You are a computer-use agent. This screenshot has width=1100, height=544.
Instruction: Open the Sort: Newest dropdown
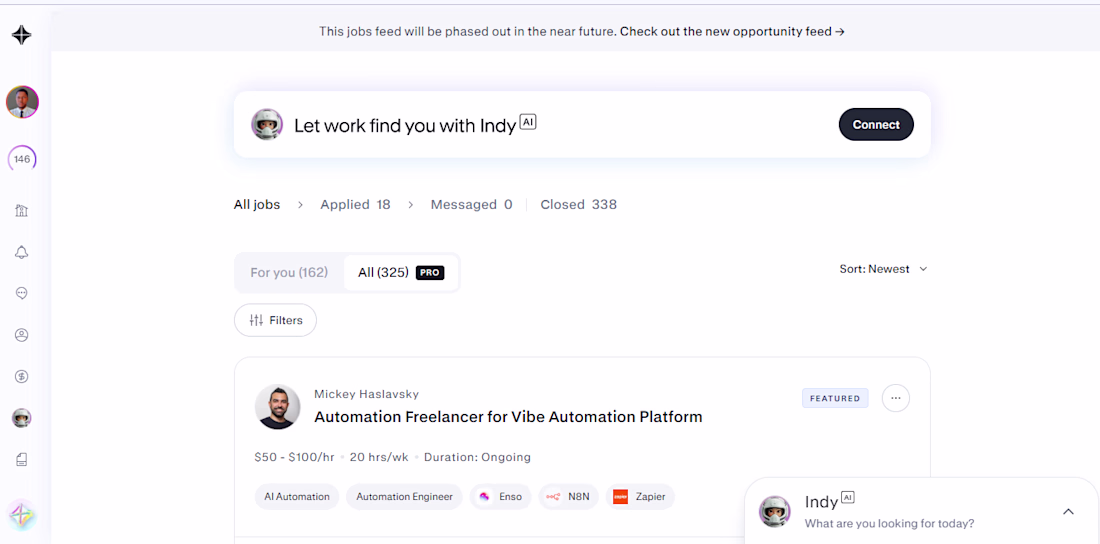click(x=883, y=269)
